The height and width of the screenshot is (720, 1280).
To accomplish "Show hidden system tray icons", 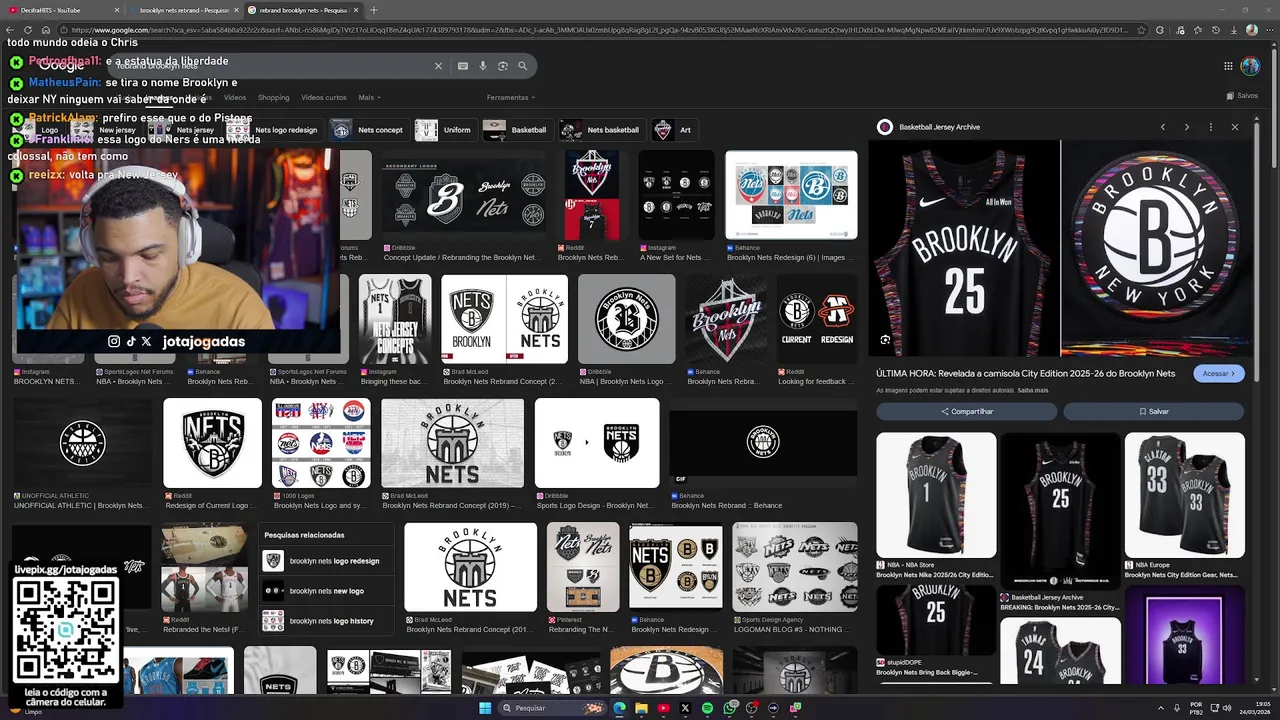I will coord(1160,708).
